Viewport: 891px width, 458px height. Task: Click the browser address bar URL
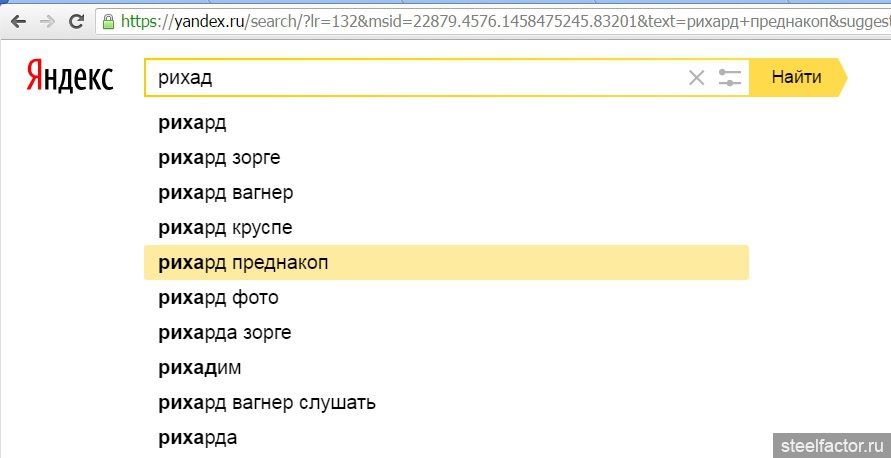pos(492,22)
